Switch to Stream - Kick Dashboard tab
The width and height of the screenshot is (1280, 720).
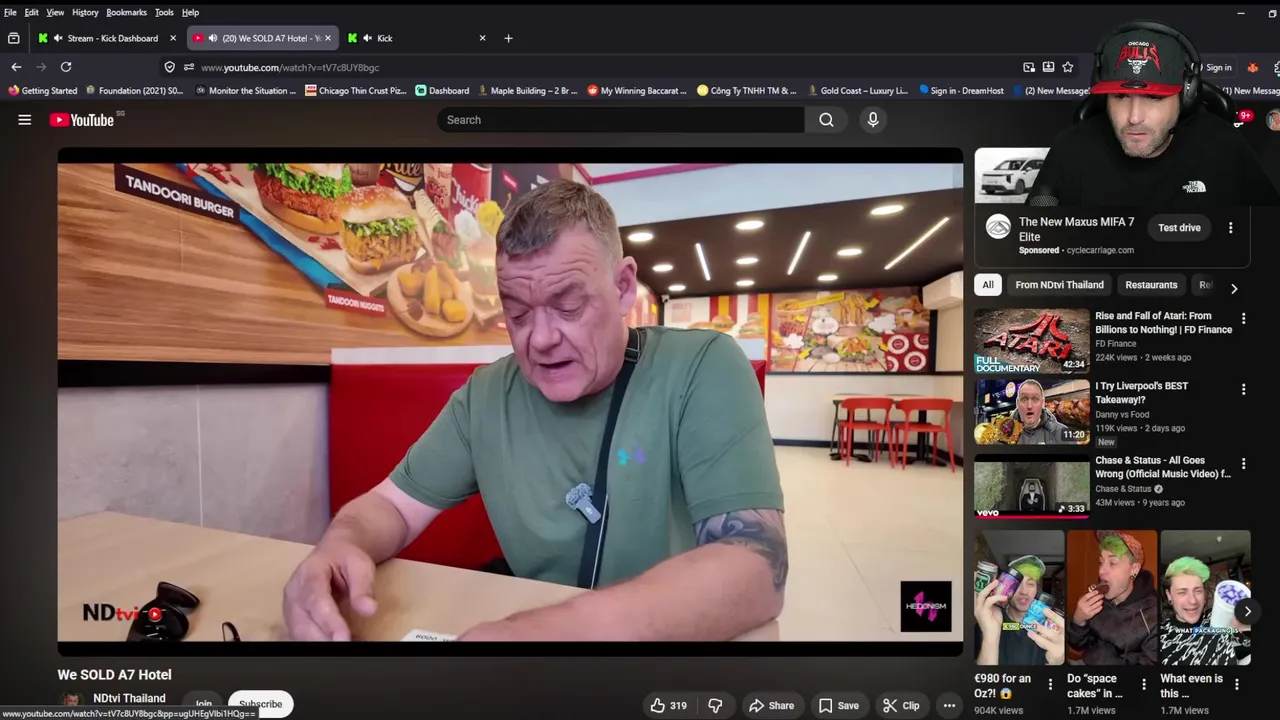[107, 38]
